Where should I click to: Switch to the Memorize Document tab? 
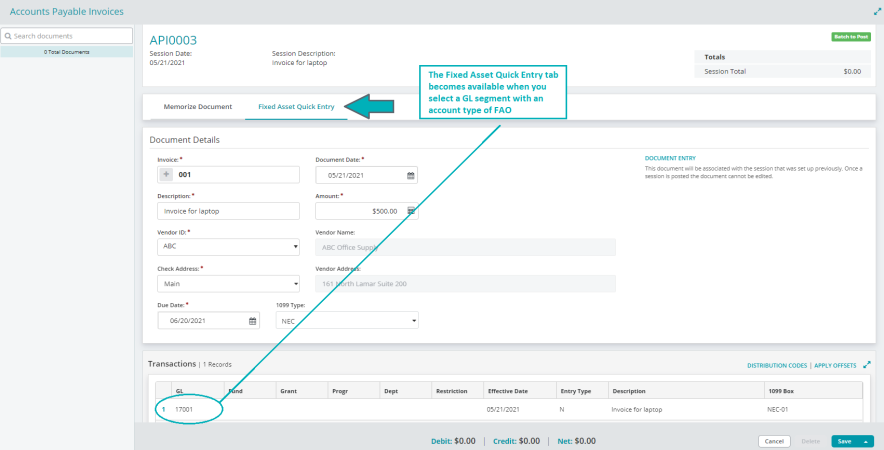click(x=197, y=106)
